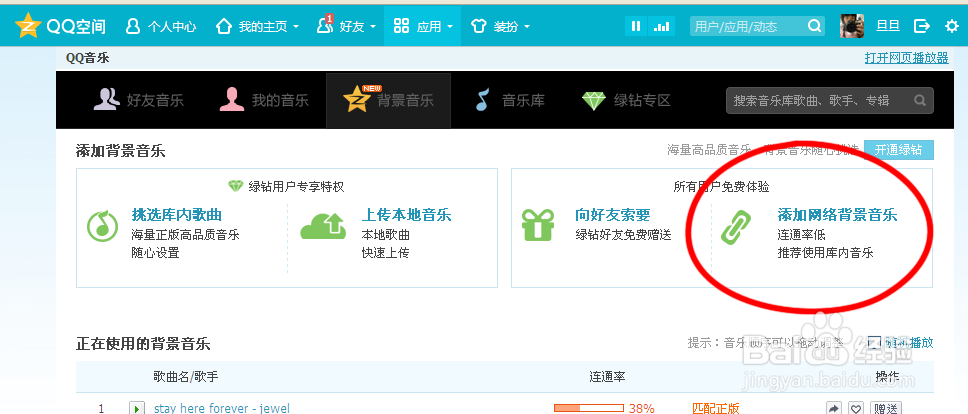Play the song stay here forever
This screenshot has height=414, width=968.
(x=137, y=408)
